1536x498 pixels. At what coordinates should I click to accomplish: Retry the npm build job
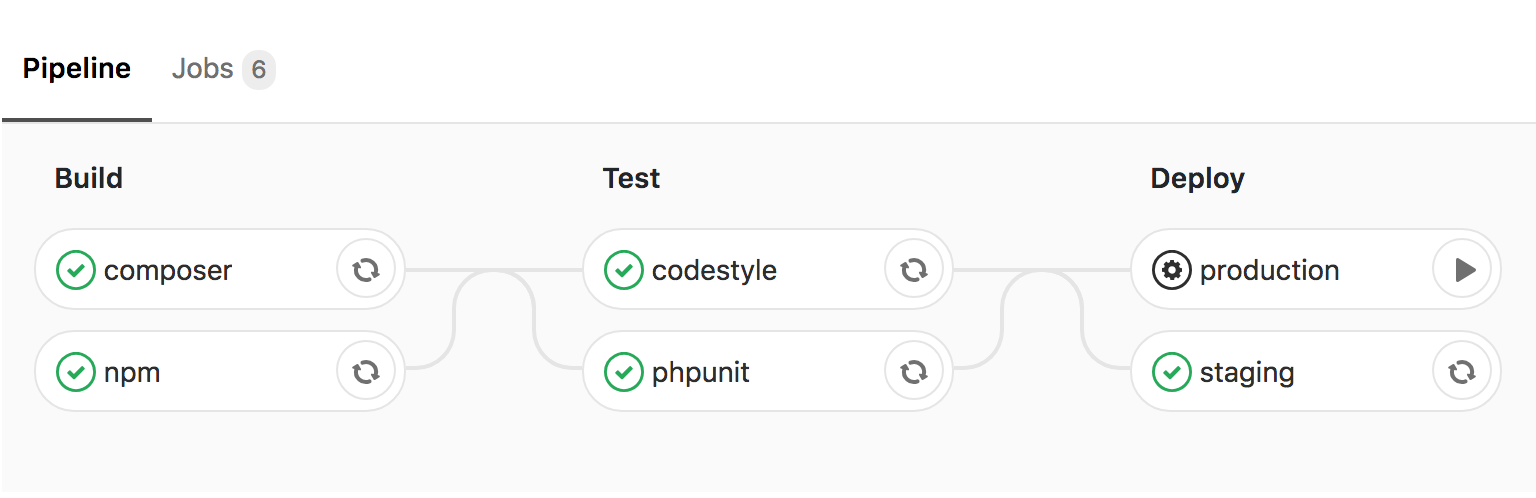pyautogui.click(x=366, y=372)
